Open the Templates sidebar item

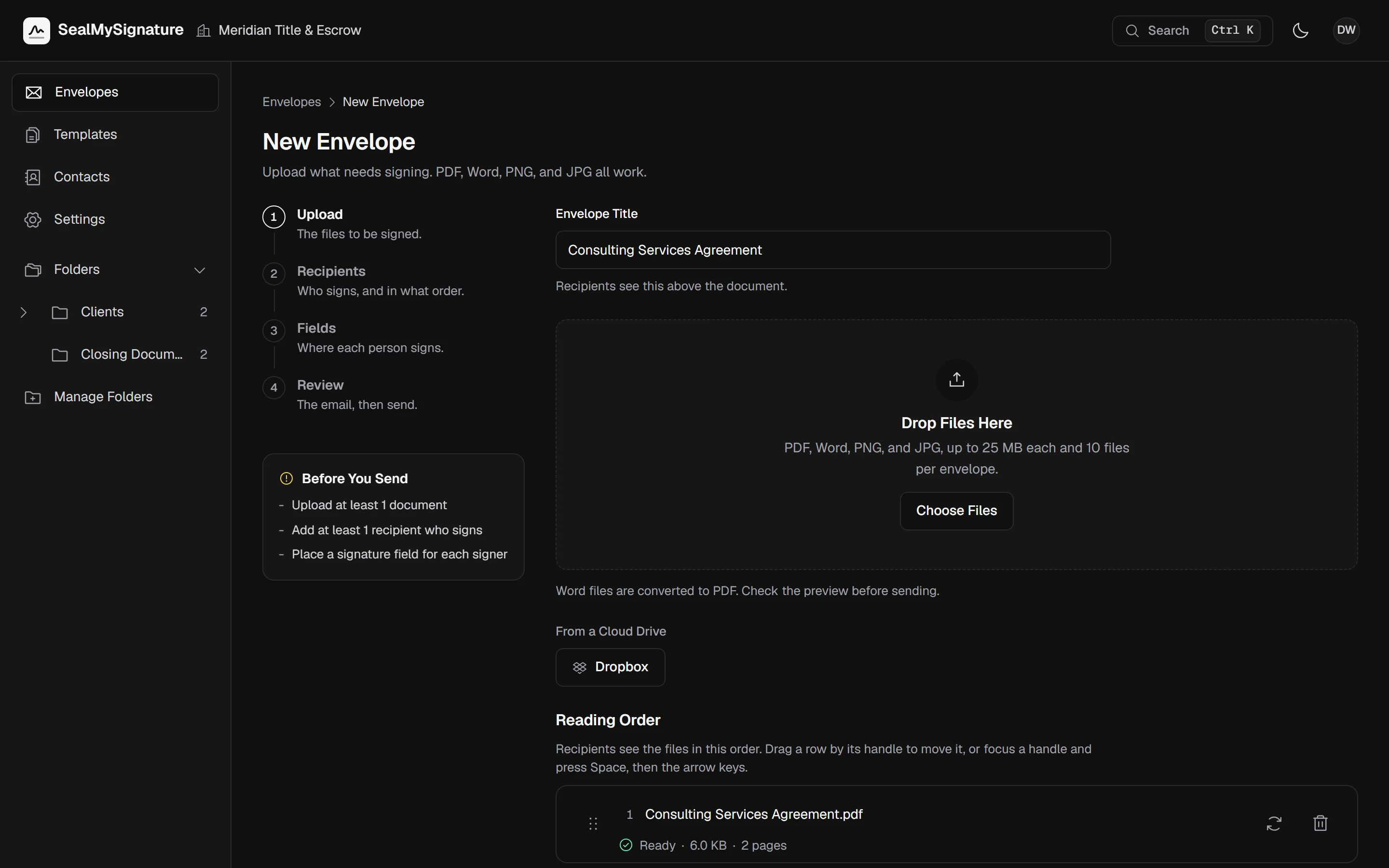point(115,135)
